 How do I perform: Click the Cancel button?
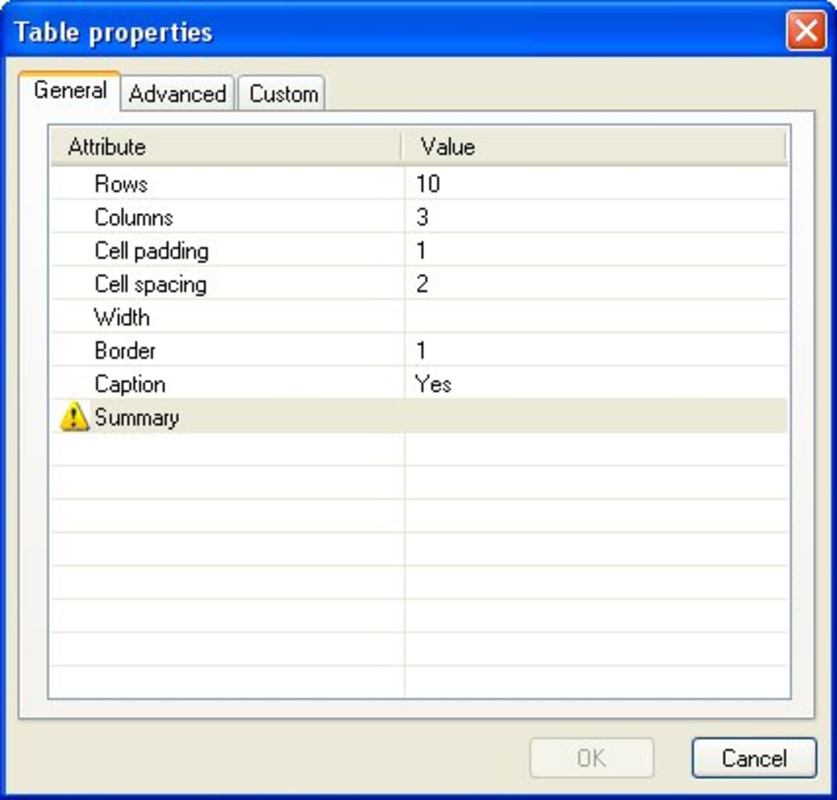click(754, 758)
